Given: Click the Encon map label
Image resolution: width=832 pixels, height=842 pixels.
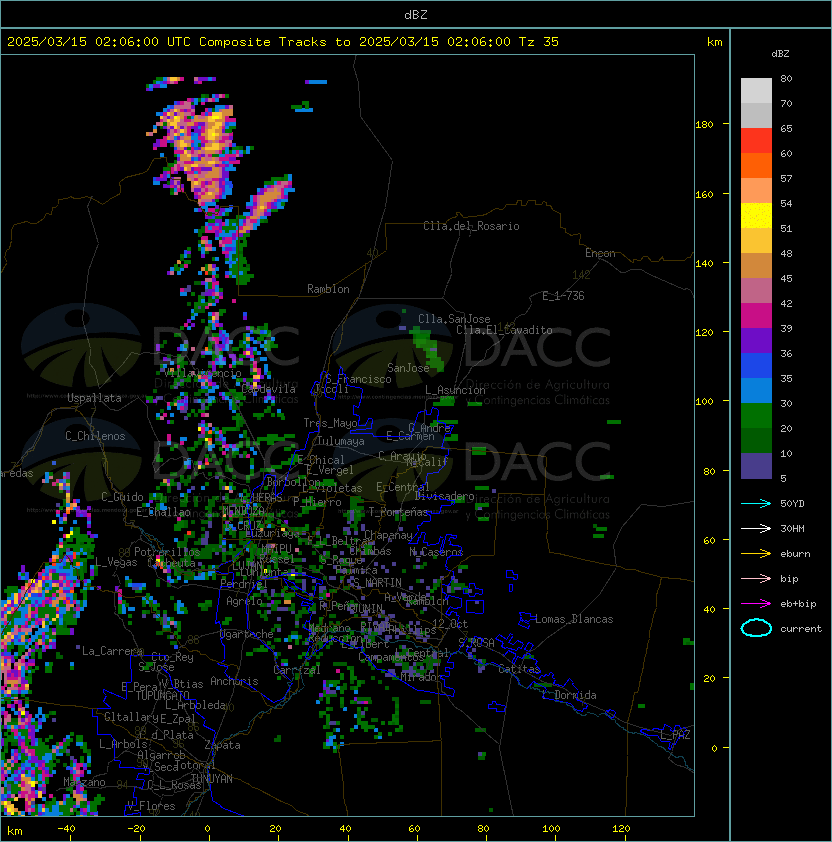Looking at the screenshot, I should click(600, 253).
